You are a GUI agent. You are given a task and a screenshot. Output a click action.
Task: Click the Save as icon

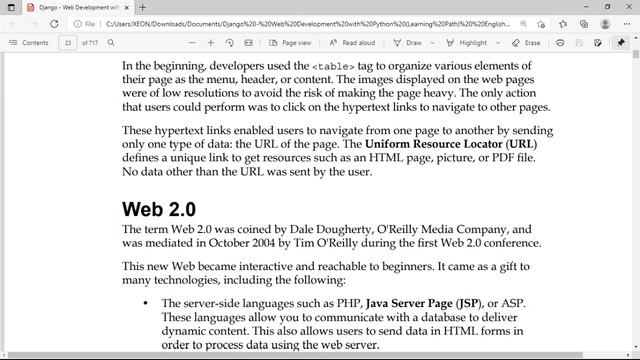tap(598, 43)
